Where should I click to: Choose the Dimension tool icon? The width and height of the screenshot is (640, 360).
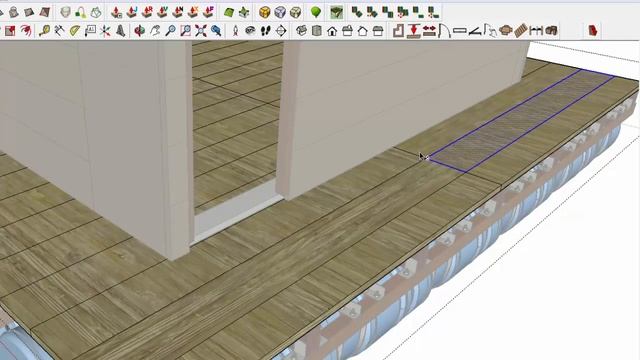point(59,31)
